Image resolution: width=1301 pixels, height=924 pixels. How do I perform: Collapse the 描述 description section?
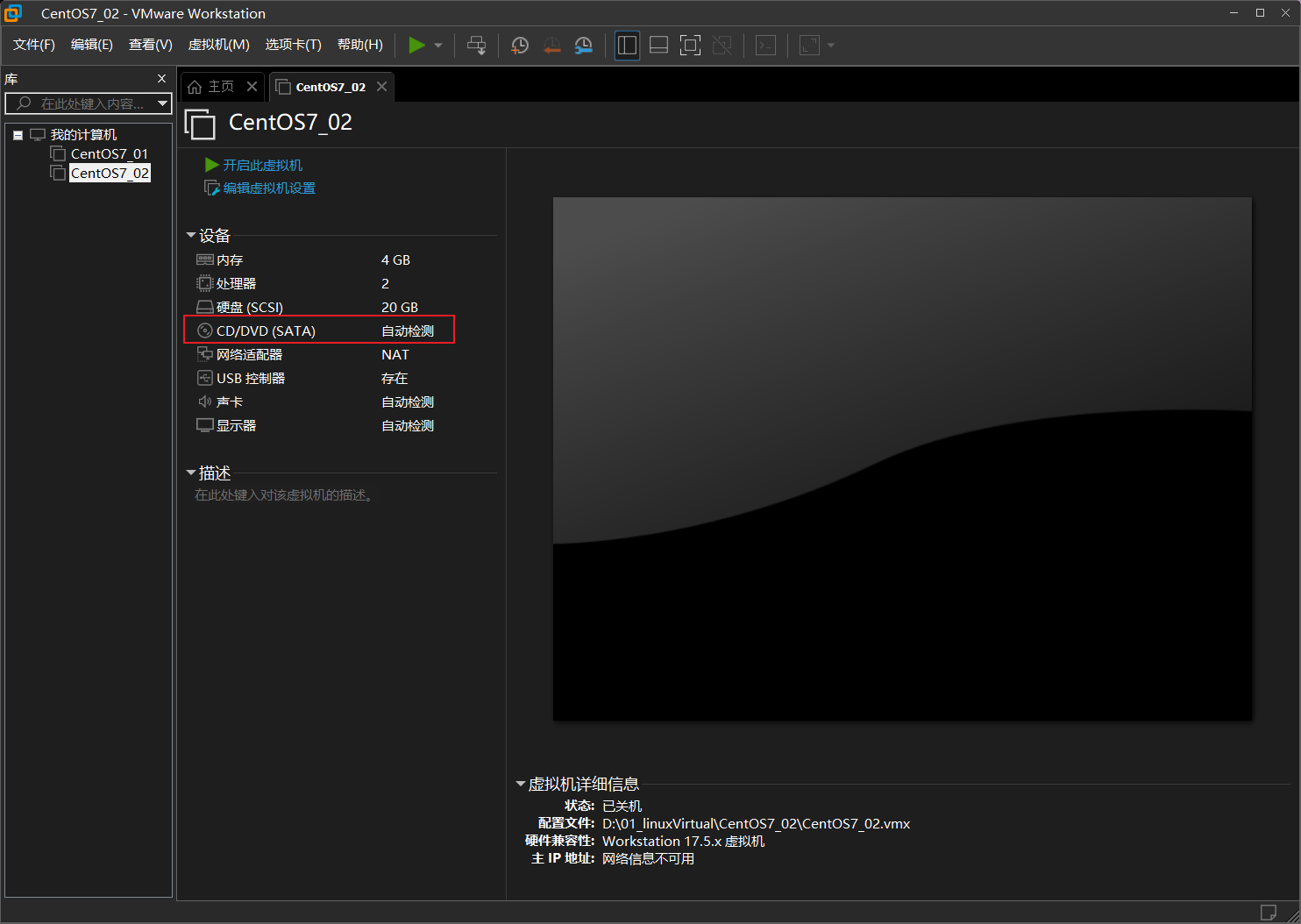click(x=191, y=473)
